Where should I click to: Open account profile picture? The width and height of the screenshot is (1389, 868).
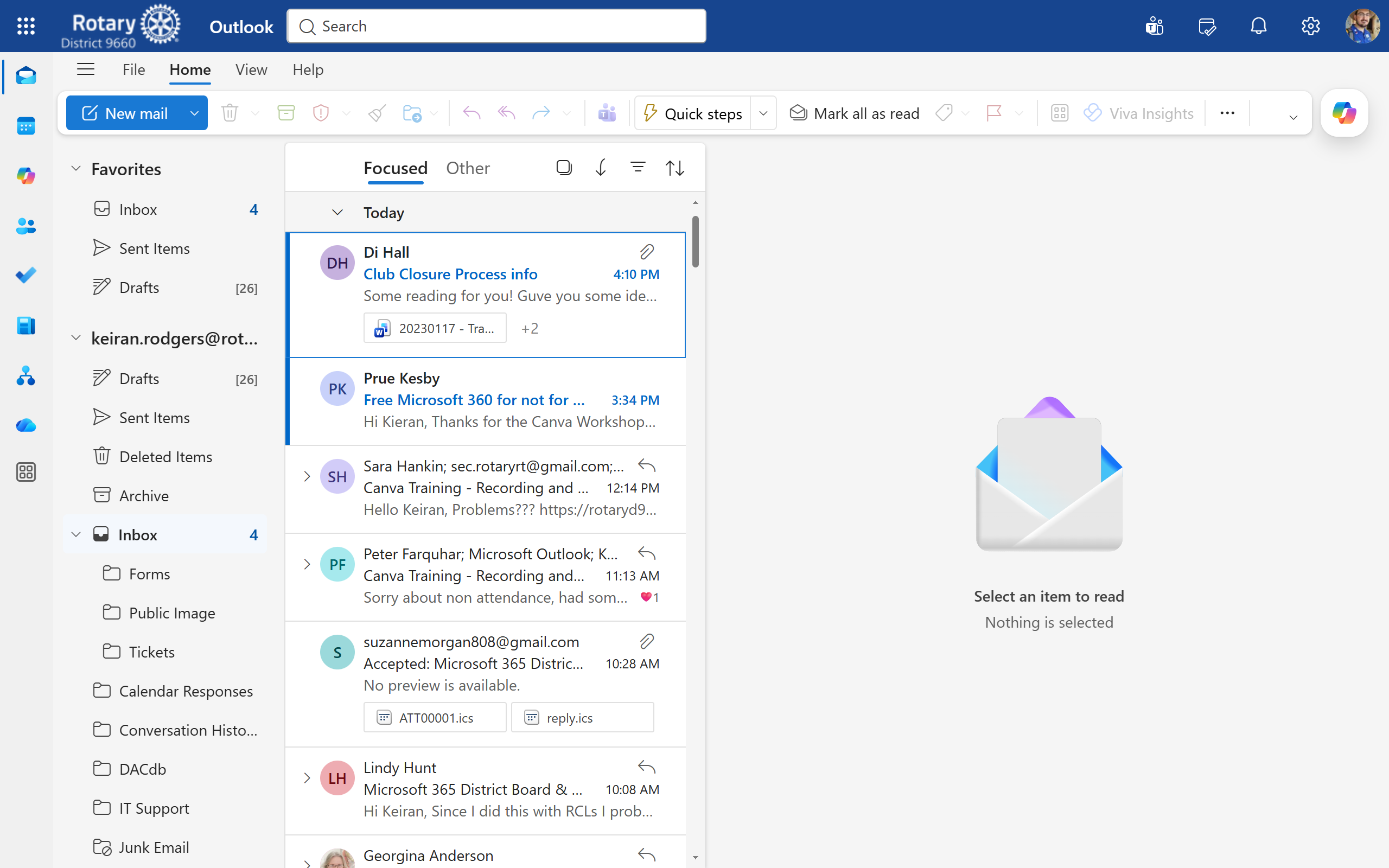[1362, 26]
